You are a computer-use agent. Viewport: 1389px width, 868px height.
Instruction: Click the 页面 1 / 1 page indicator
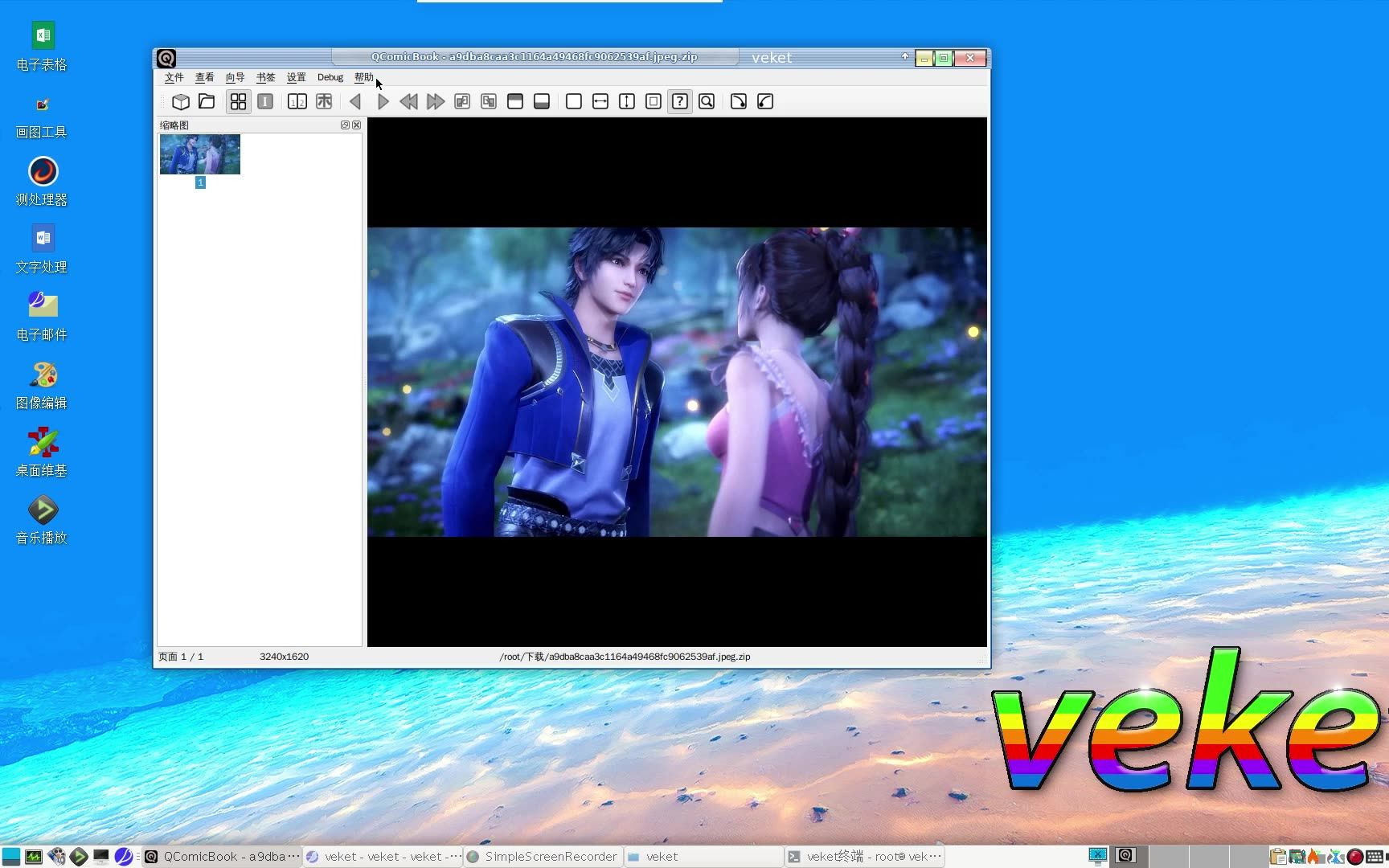181,657
